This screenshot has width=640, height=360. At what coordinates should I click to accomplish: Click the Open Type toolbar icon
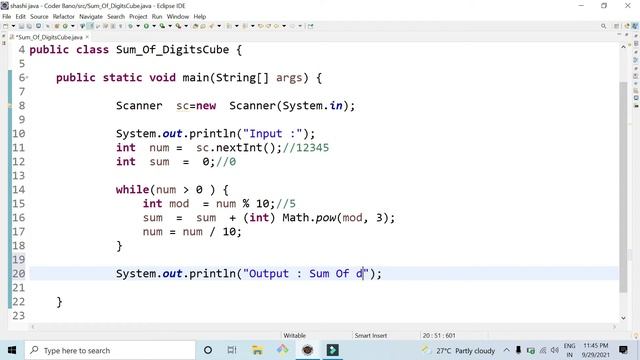pos(196,26)
